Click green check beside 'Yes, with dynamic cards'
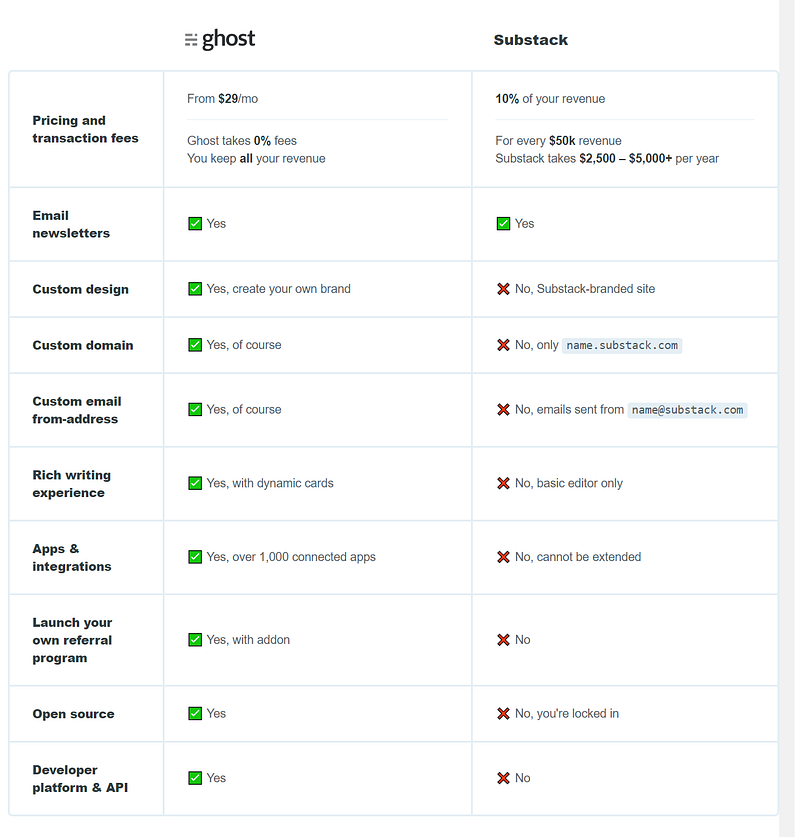Image resolution: width=800 pixels, height=837 pixels. [195, 483]
